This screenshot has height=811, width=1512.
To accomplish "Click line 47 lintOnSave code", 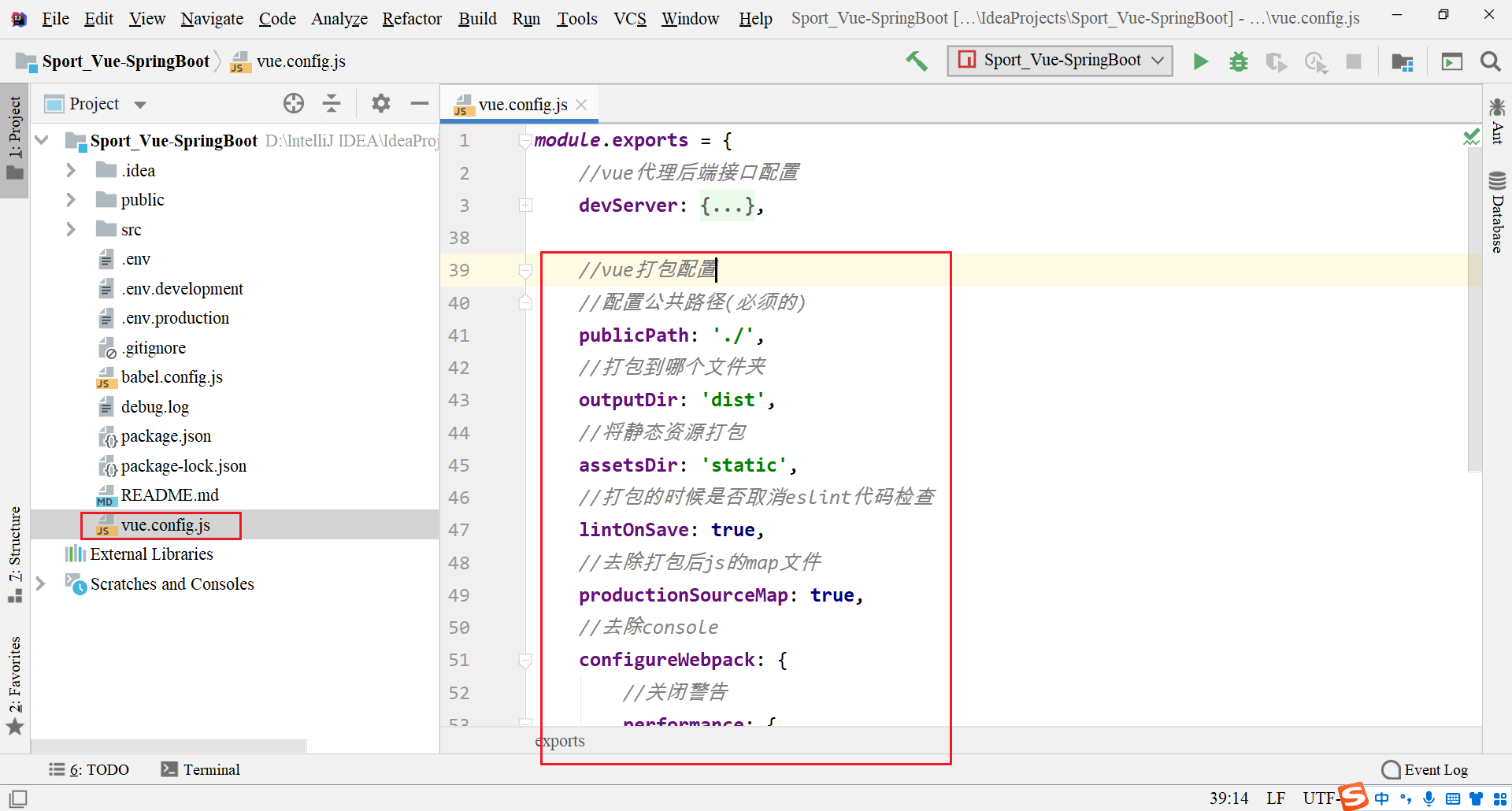I will point(671,530).
